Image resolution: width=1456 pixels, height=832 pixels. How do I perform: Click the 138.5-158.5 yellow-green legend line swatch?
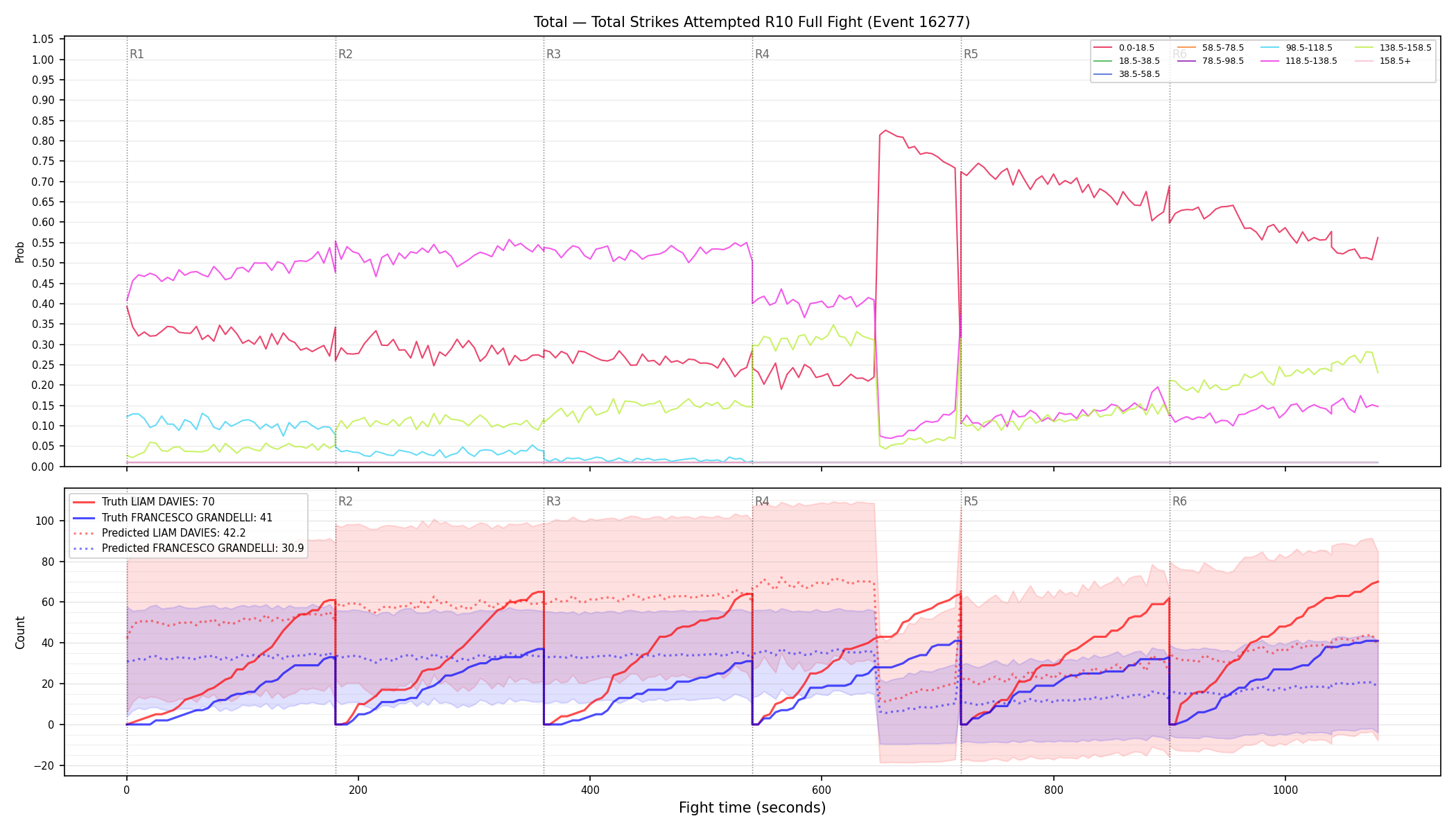pyautogui.click(x=1364, y=48)
